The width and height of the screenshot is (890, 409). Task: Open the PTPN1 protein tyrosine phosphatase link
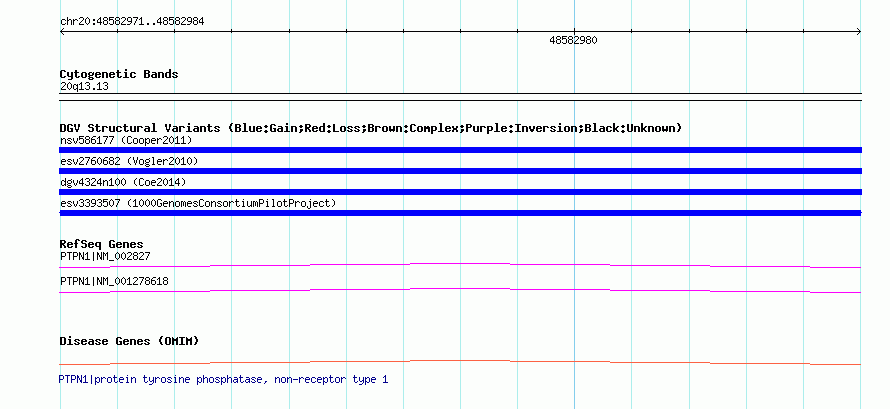tap(223, 380)
